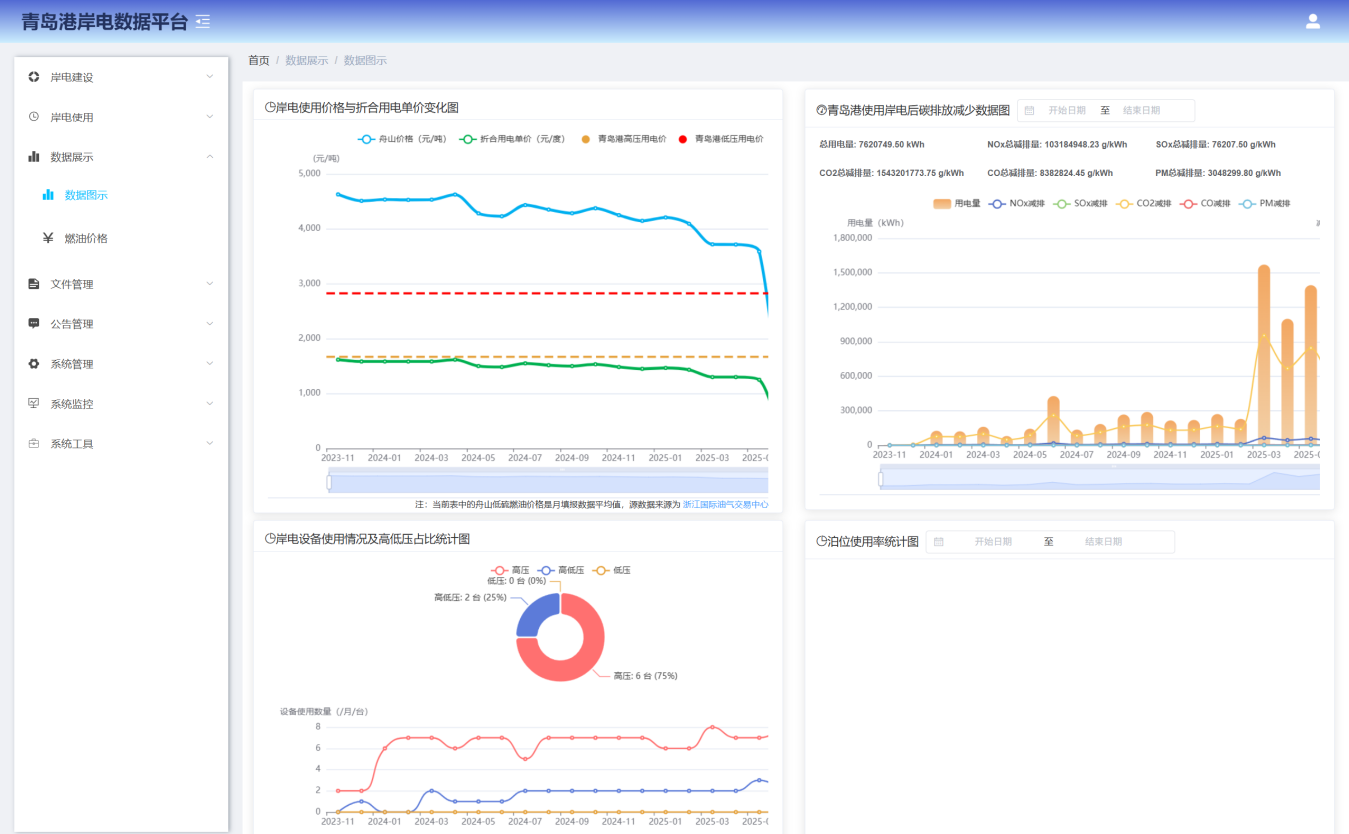The image size is (1349, 834).
Task: Click the clock icon before 岸电设备使用情况 title
Action: click(270, 539)
